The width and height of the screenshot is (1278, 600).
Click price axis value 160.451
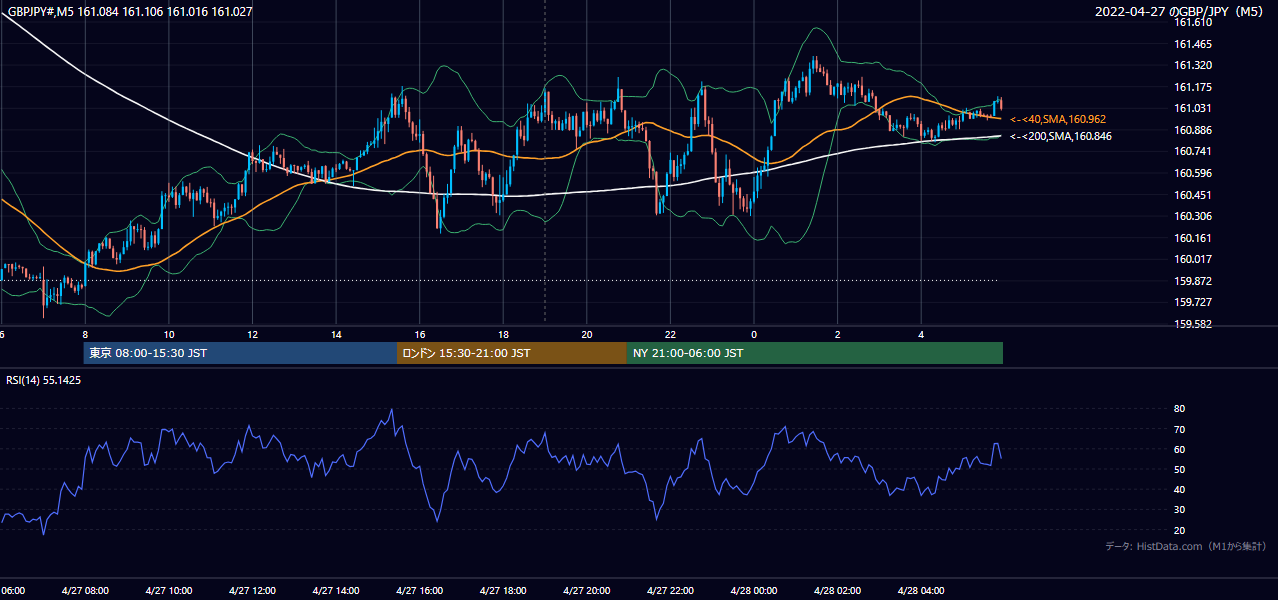point(1192,195)
